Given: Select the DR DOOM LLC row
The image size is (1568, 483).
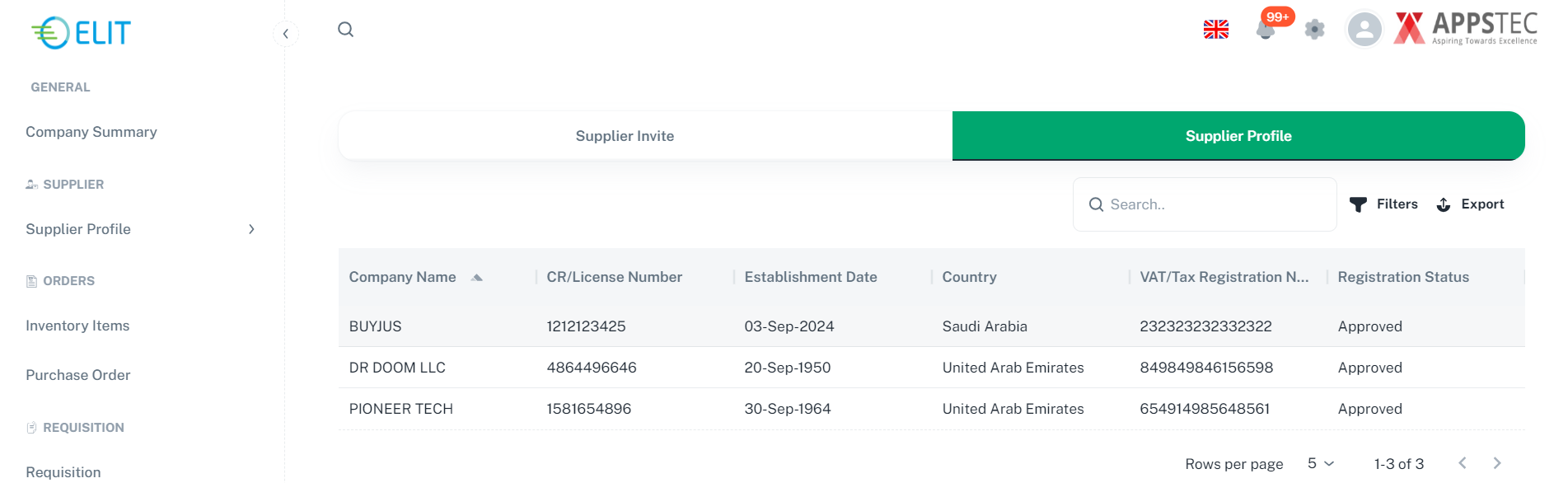Looking at the screenshot, I should pos(397,368).
